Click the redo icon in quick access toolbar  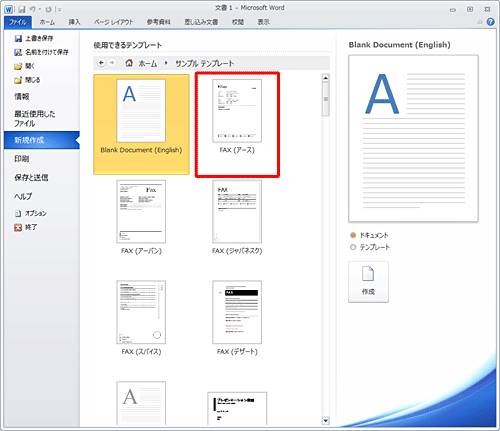point(48,9)
